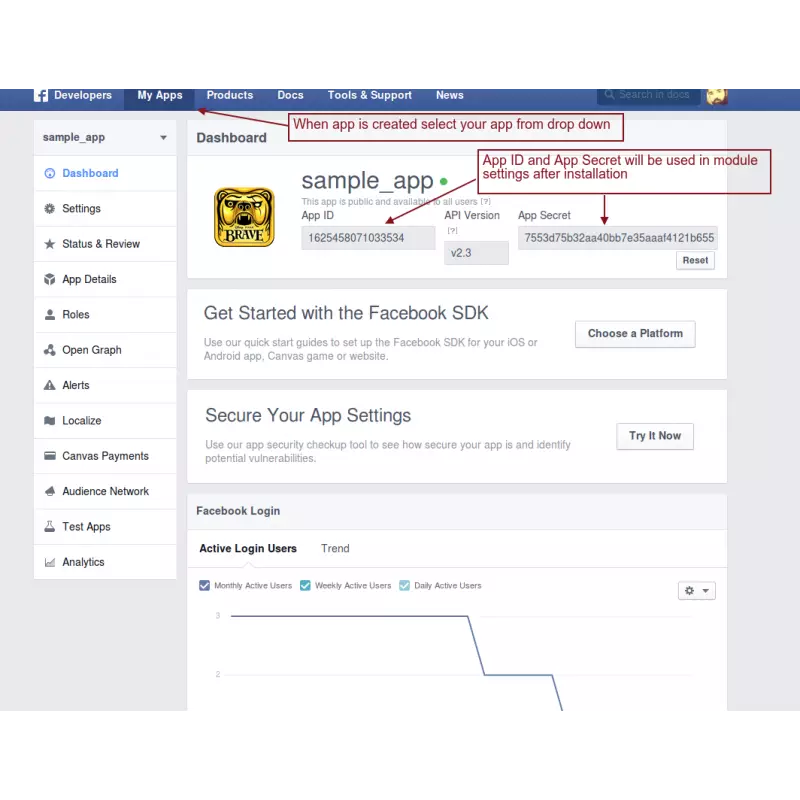Click the Facebook Login section header

click(457, 511)
